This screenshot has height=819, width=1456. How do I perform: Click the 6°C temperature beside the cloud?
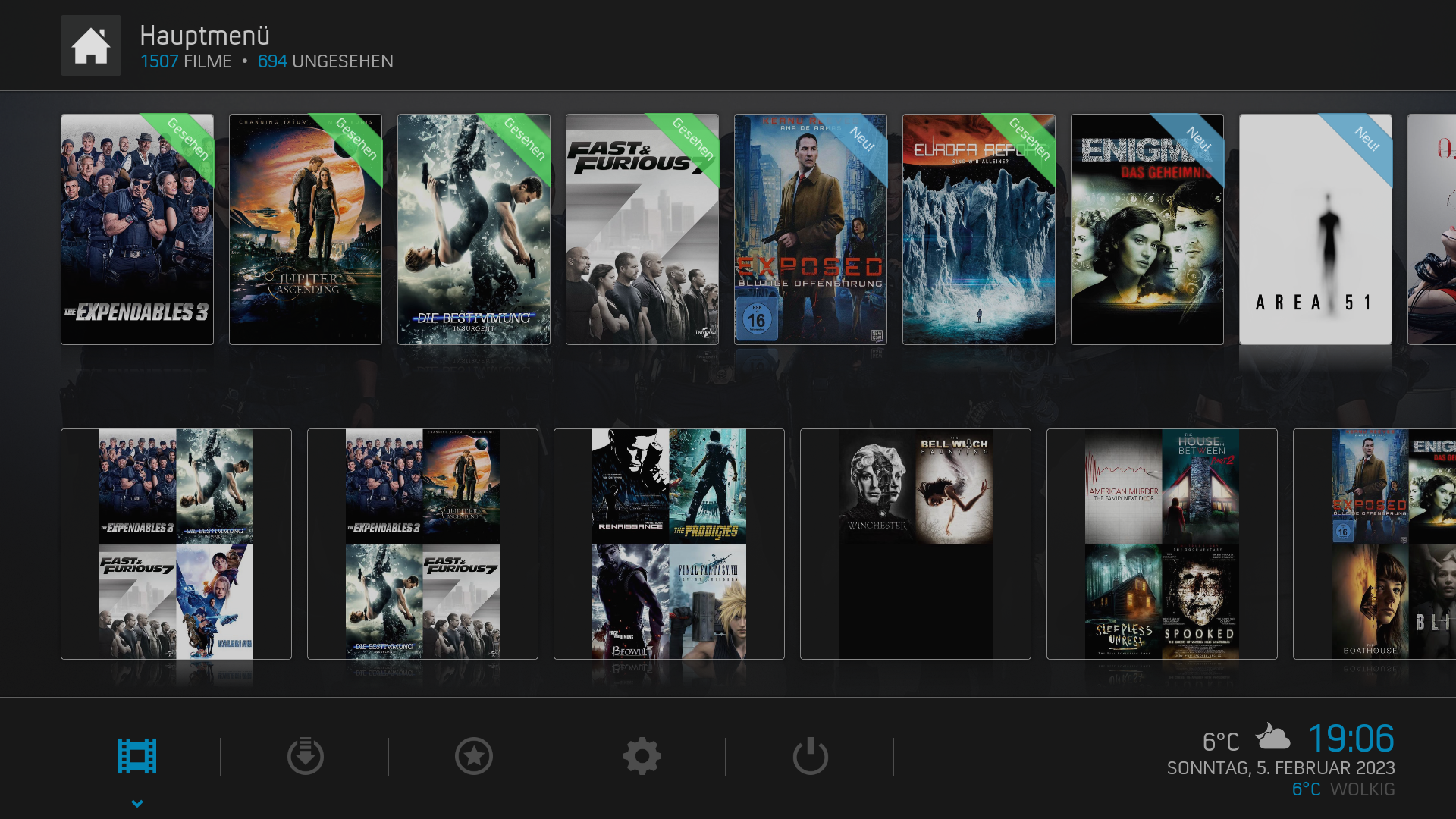tap(1221, 741)
